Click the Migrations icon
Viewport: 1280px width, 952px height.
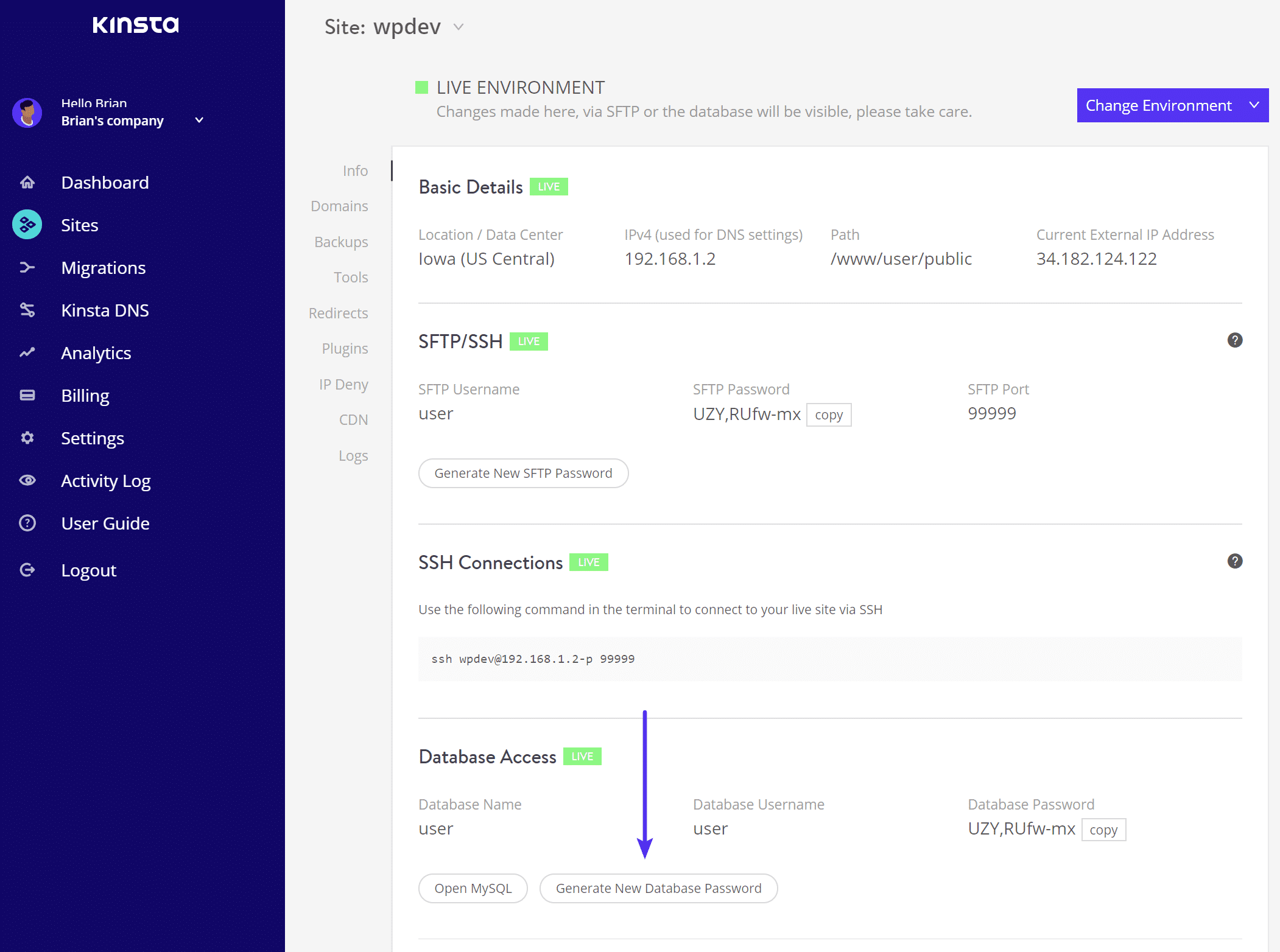[x=27, y=267]
